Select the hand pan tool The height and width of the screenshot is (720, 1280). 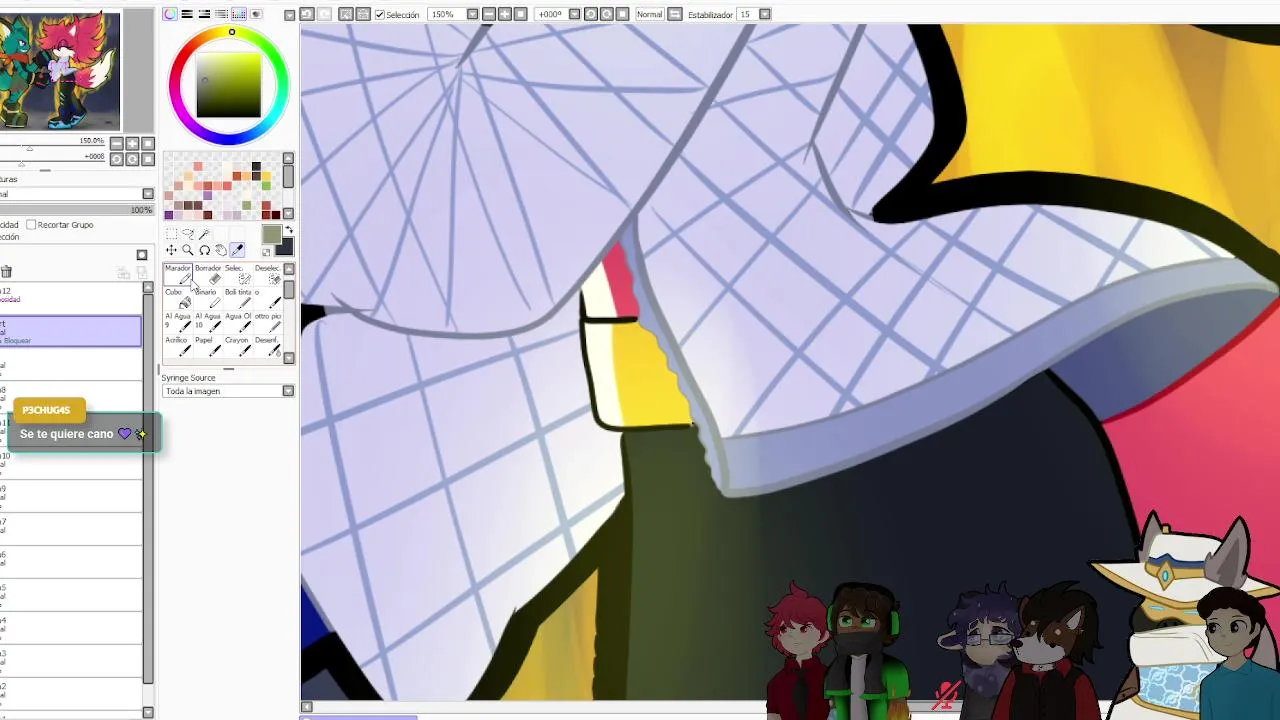click(221, 250)
